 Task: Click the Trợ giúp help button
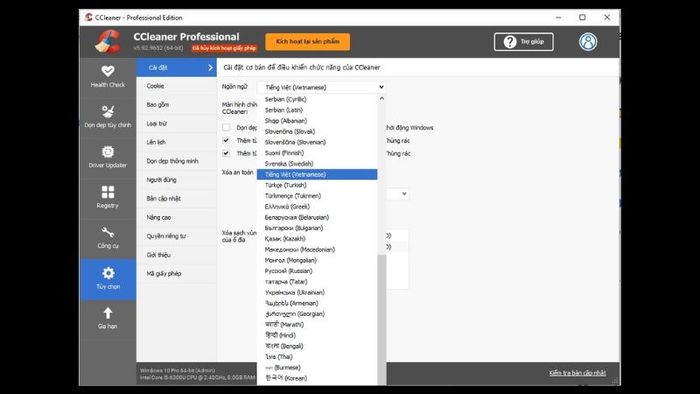point(524,41)
